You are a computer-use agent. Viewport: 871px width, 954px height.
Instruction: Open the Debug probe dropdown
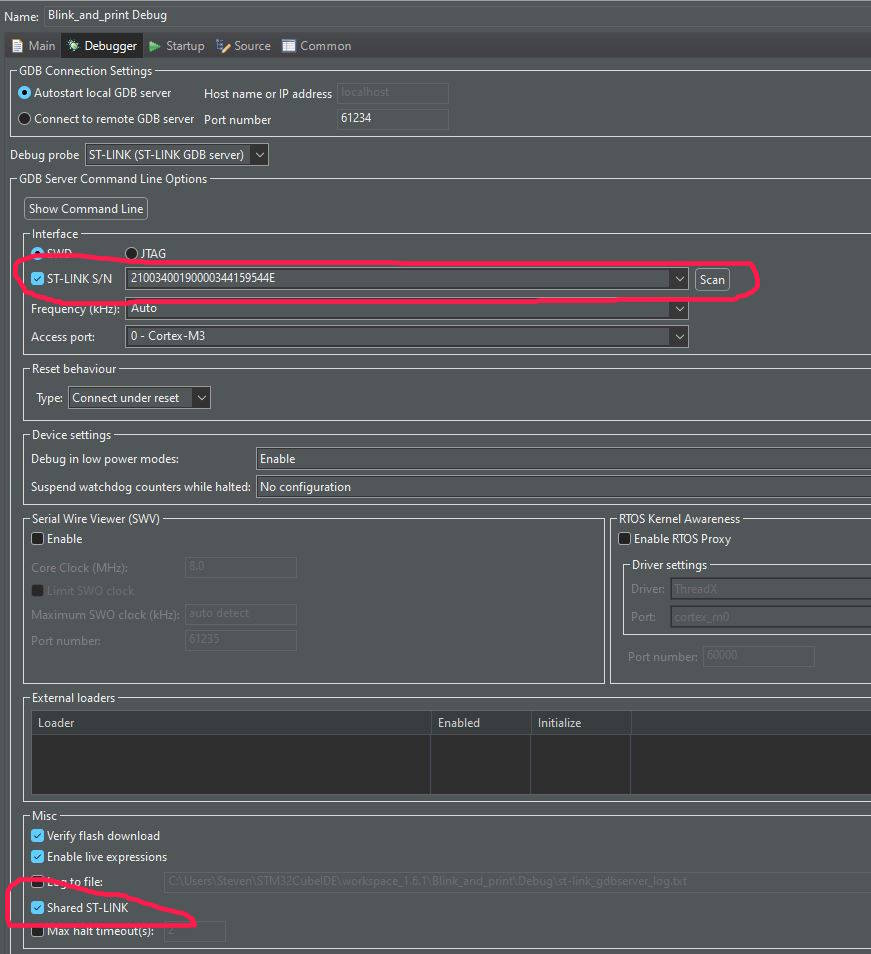259,154
